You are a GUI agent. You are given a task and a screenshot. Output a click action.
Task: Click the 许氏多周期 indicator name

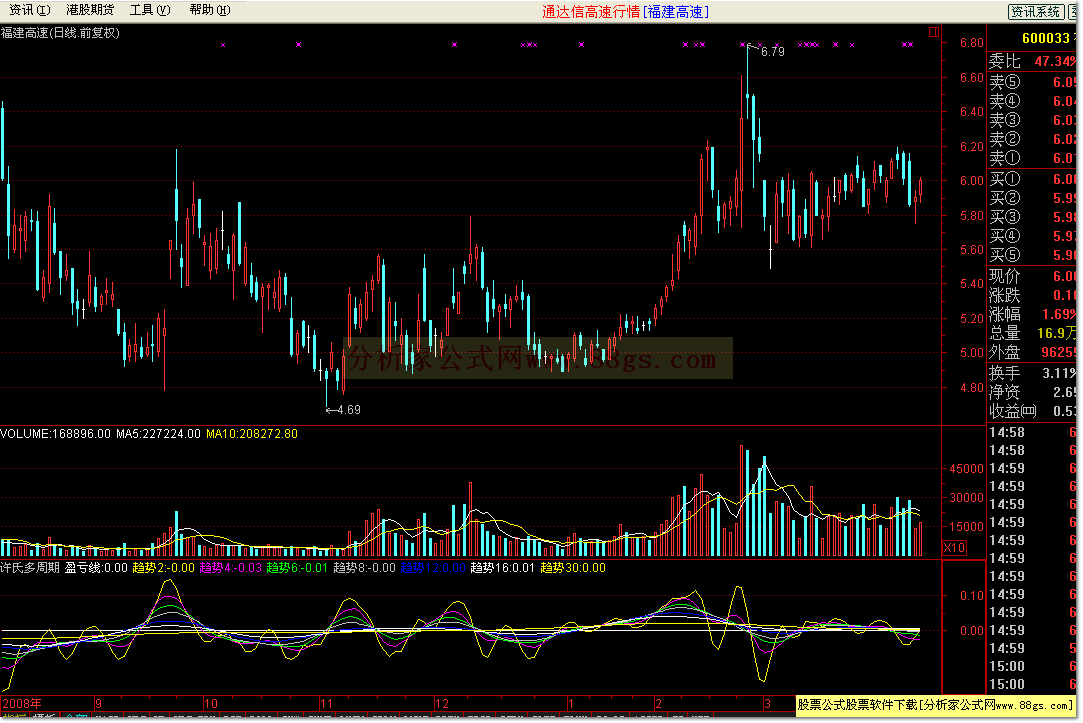click(x=30, y=568)
